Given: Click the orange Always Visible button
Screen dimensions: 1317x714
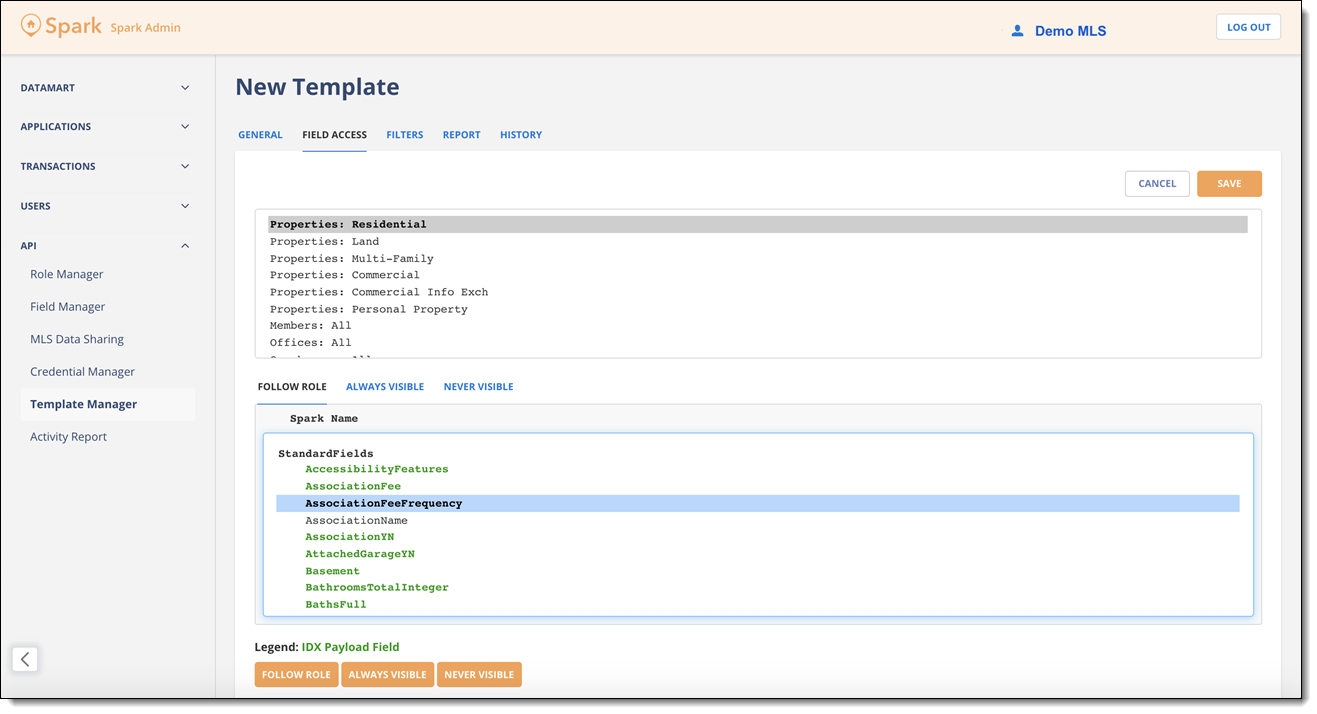Looking at the screenshot, I should tap(388, 675).
